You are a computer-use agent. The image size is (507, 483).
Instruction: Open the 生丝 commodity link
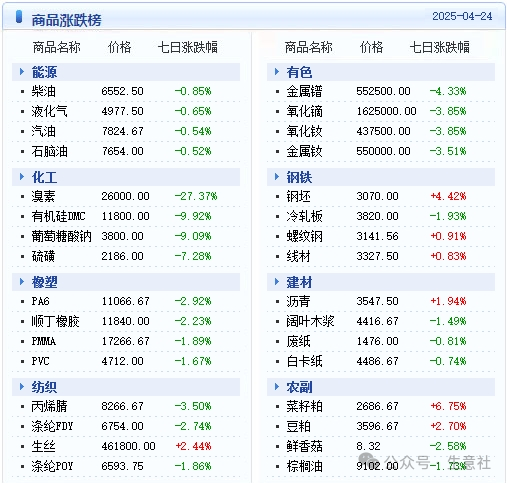[x=43, y=446]
